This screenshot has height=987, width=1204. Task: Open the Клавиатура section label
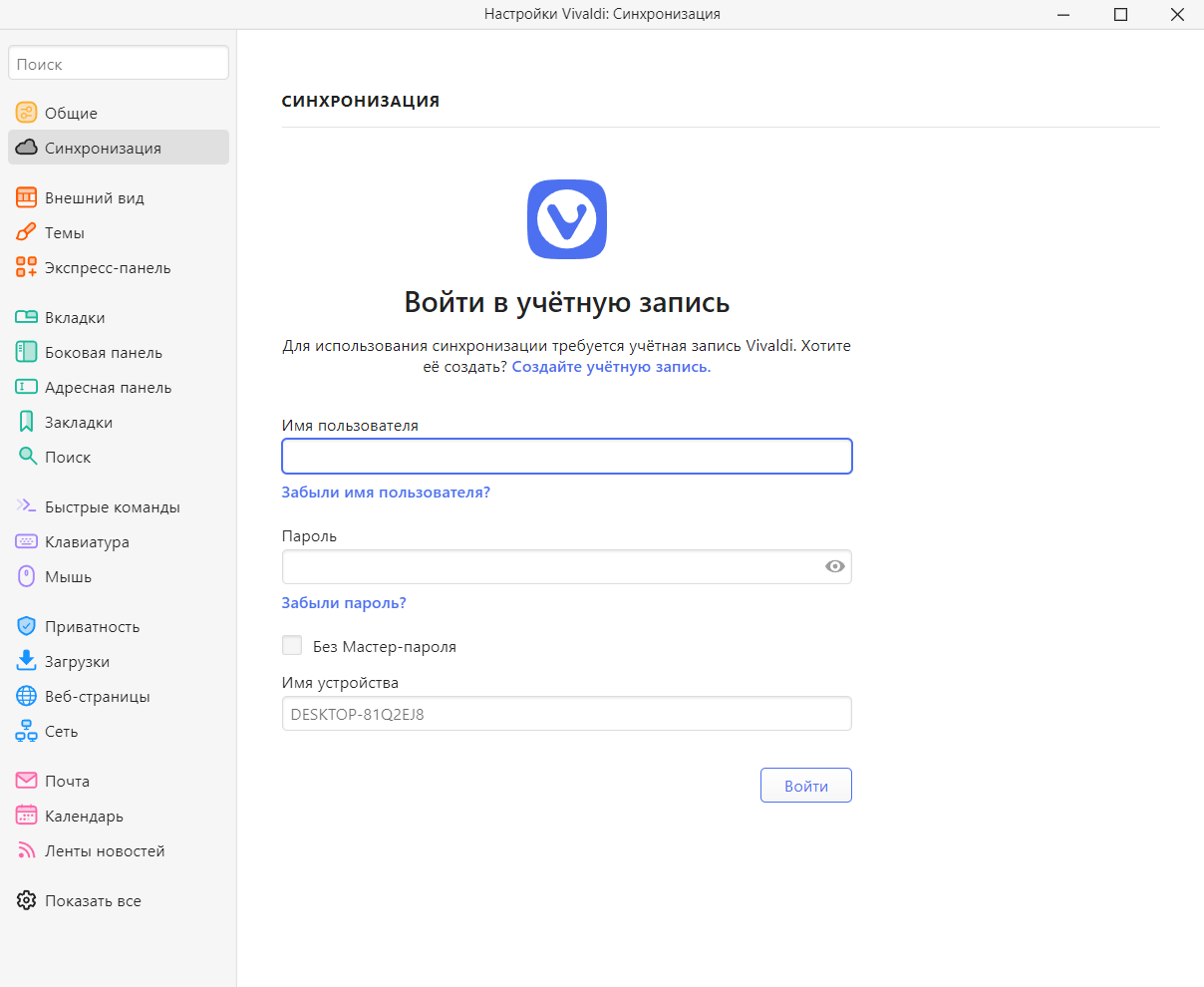click(x=87, y=542)
